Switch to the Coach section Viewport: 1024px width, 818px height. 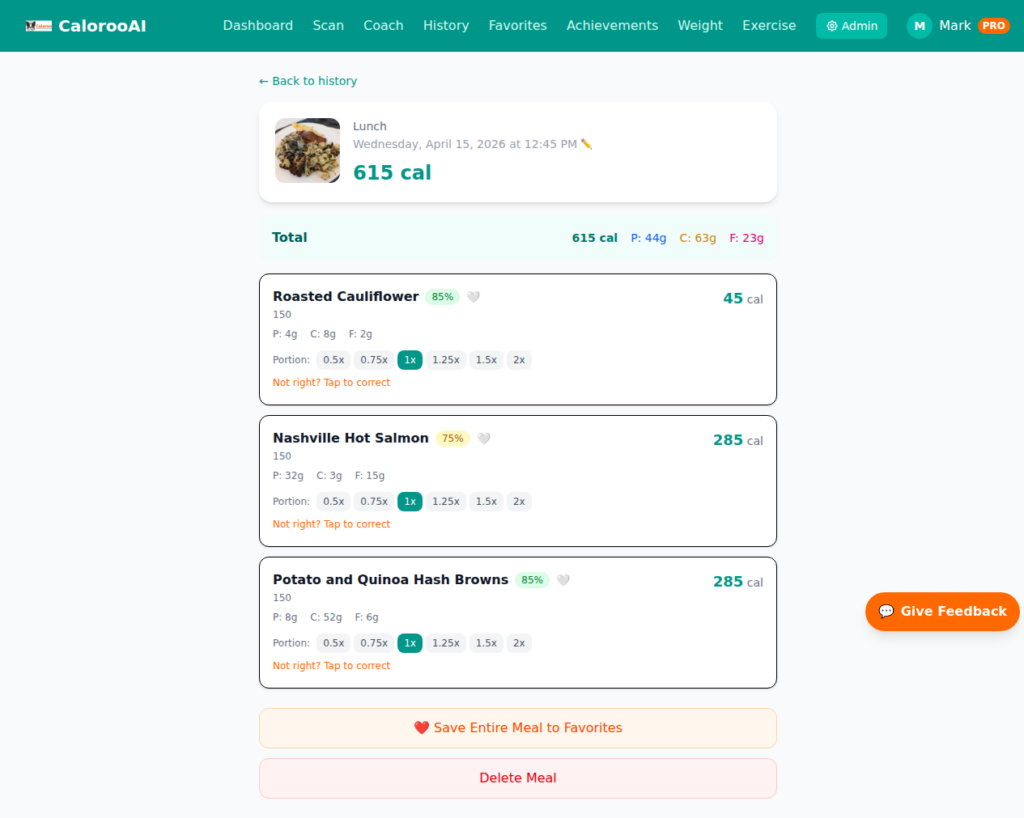pos(383,26)
